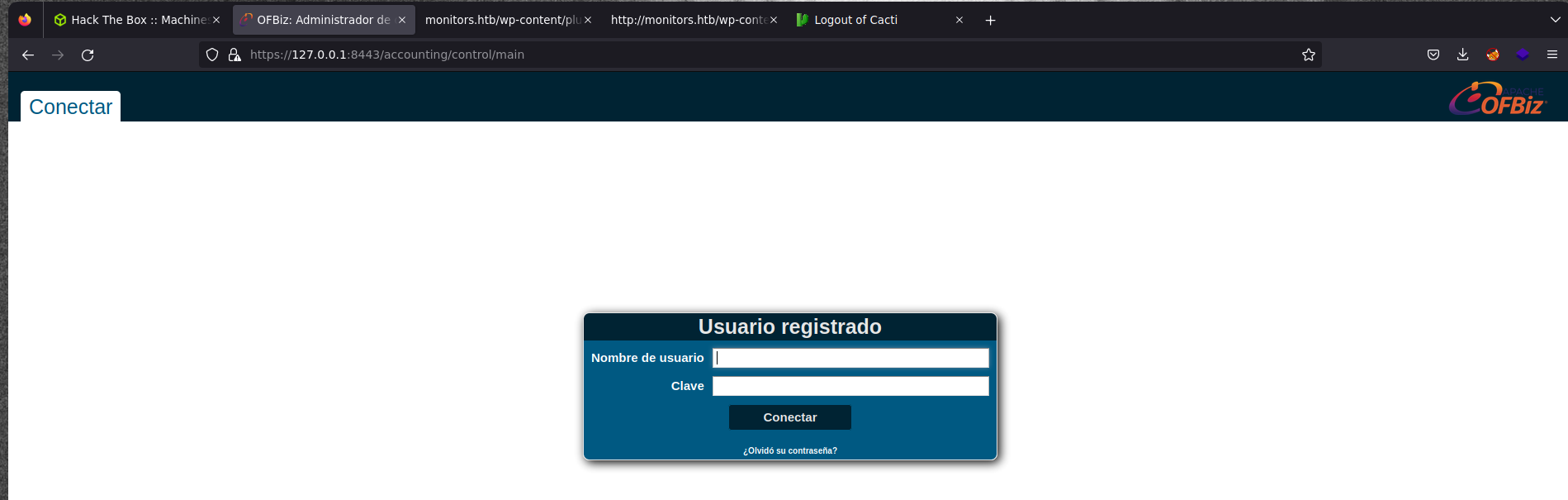The width and height of the screenshot is (1568, 500).
Task: Select the monitors.htb/wp-content/plu tab
Action: click(x=502, y=20)
